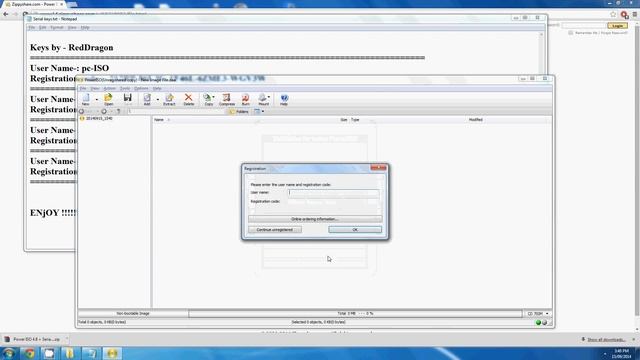Open the PowerISO File menu
The height and width of the screenshot is (360, 640).
83,89
